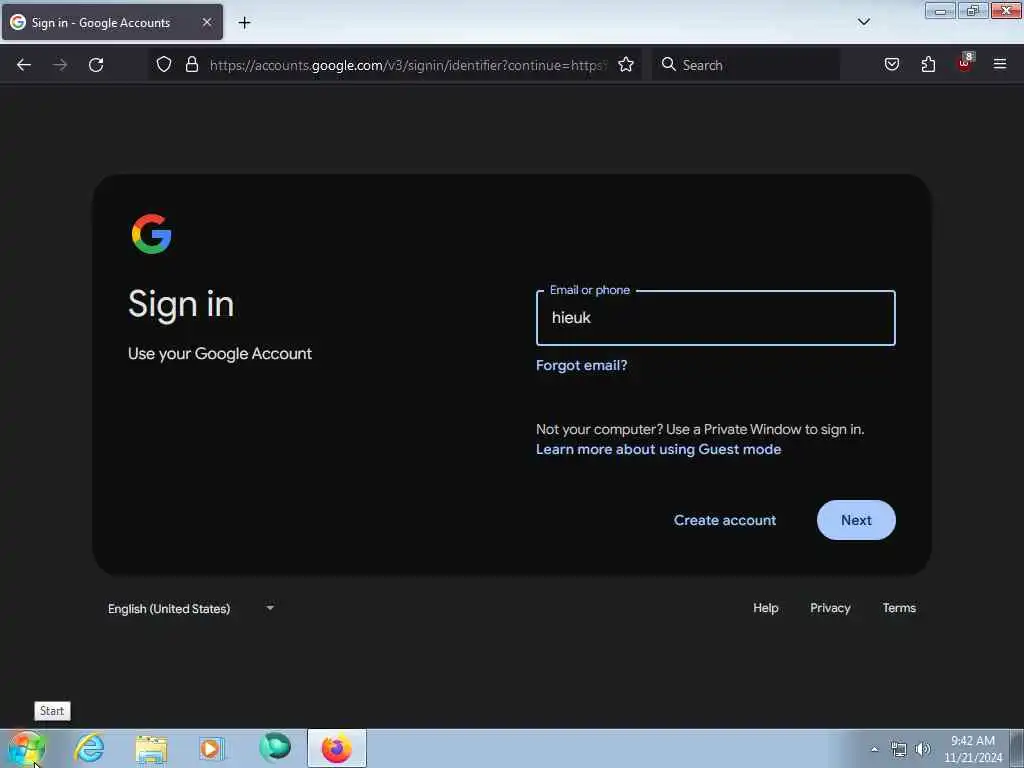Open the taskbar clock showing 9:42 AM
The height and width of the screenshot is (768, 1024).
[973, 749]
